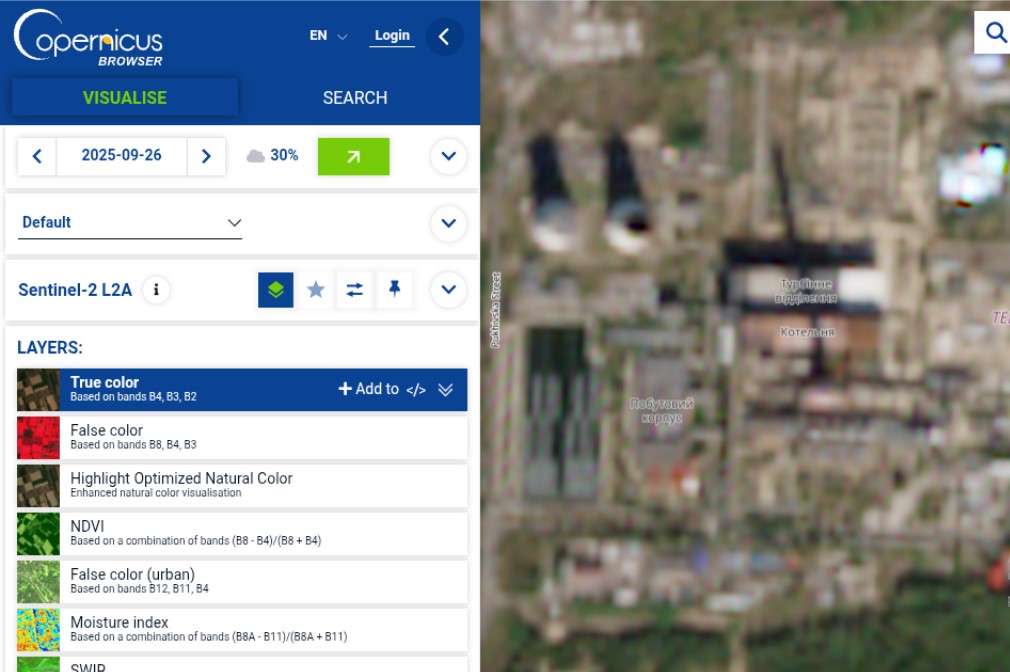Viewport: 1010px width, 672px height.
Task: Open the EN language dropdown
Action: 328,36
